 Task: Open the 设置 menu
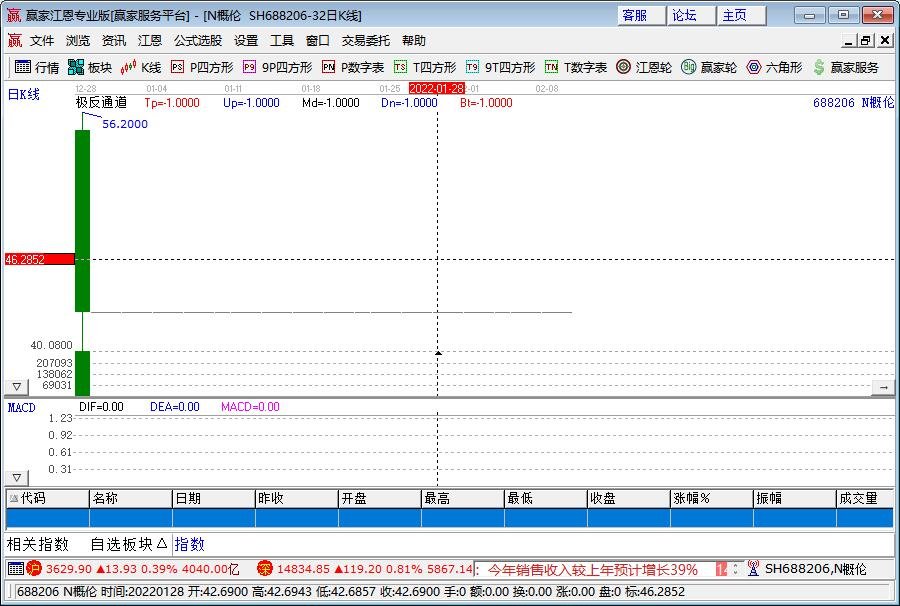(246, 40)
